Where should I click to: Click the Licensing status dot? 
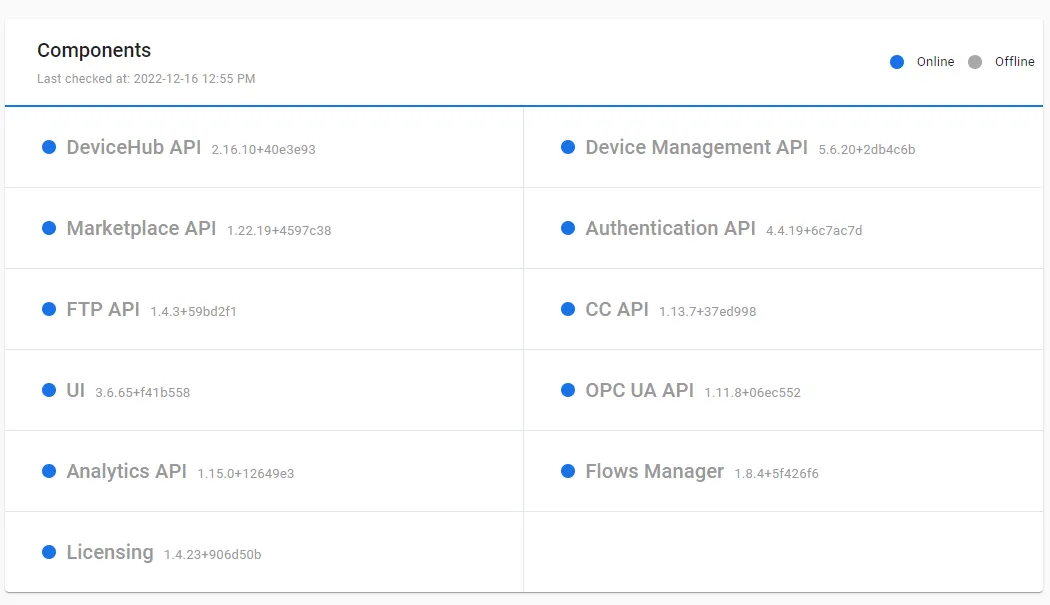49,553
